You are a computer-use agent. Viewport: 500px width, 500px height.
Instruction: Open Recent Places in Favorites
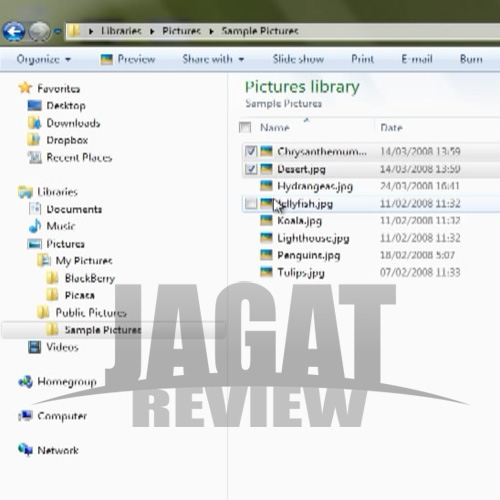pos(79,157)
